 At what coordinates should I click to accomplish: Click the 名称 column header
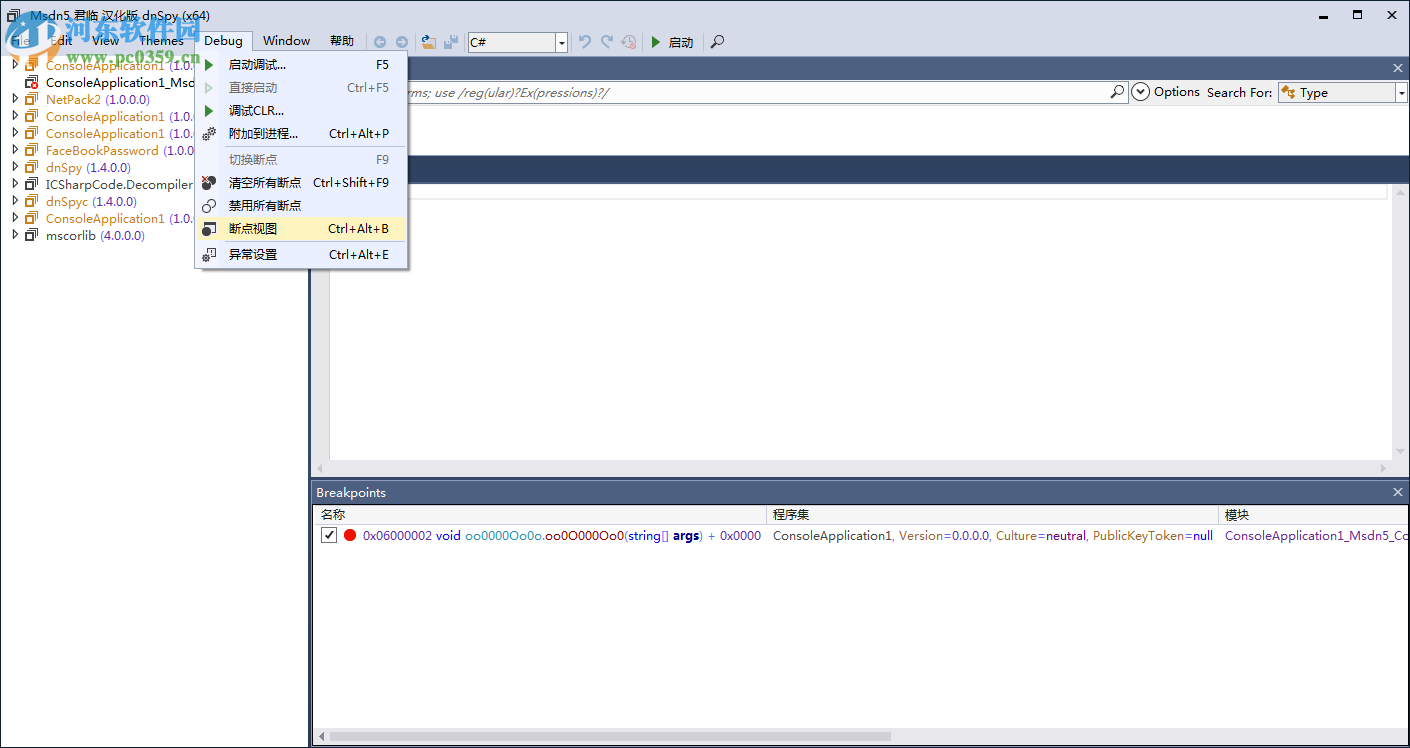pos(541,515)
